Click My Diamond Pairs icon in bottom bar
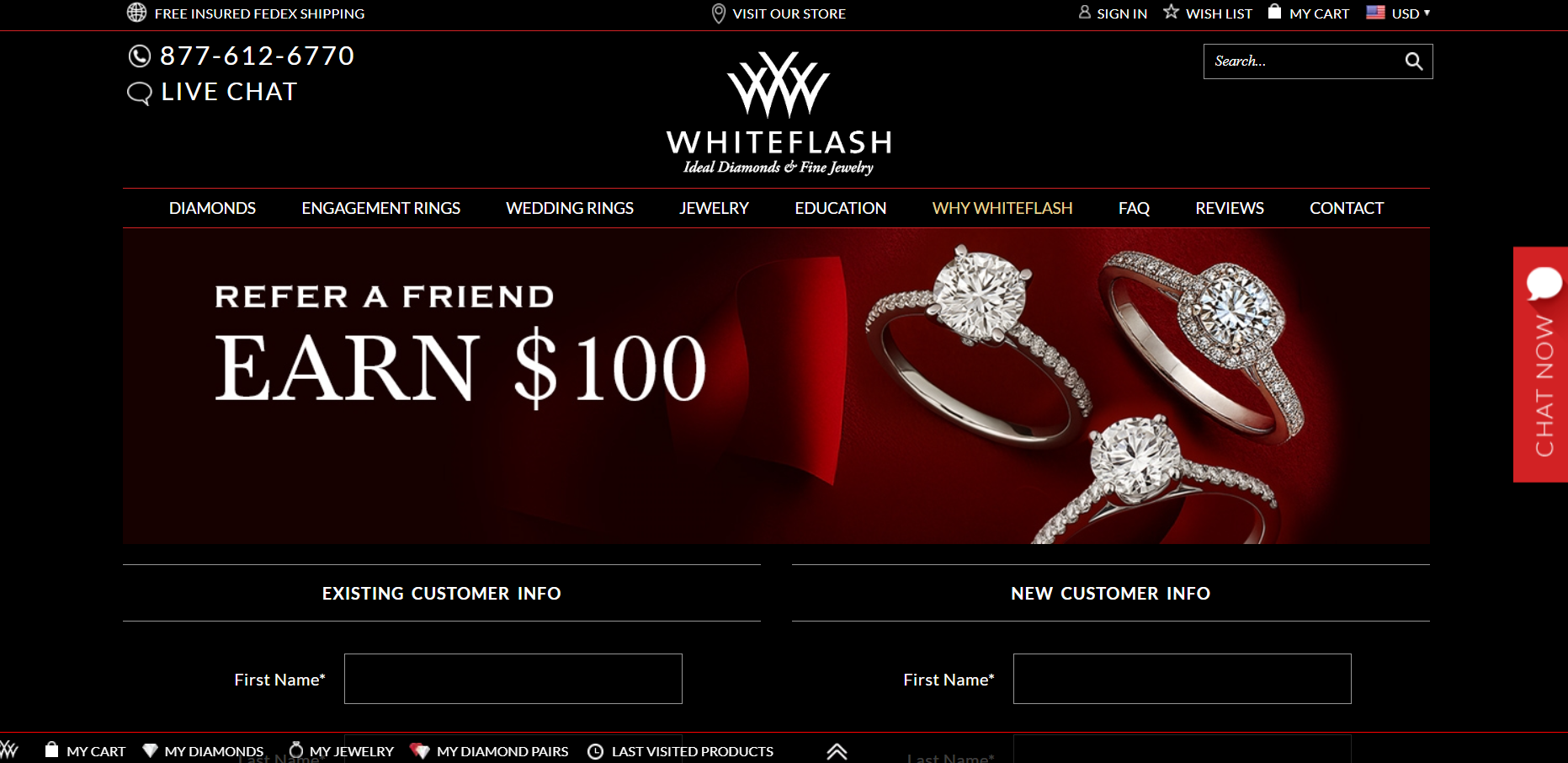 click(x=419, y=751)
